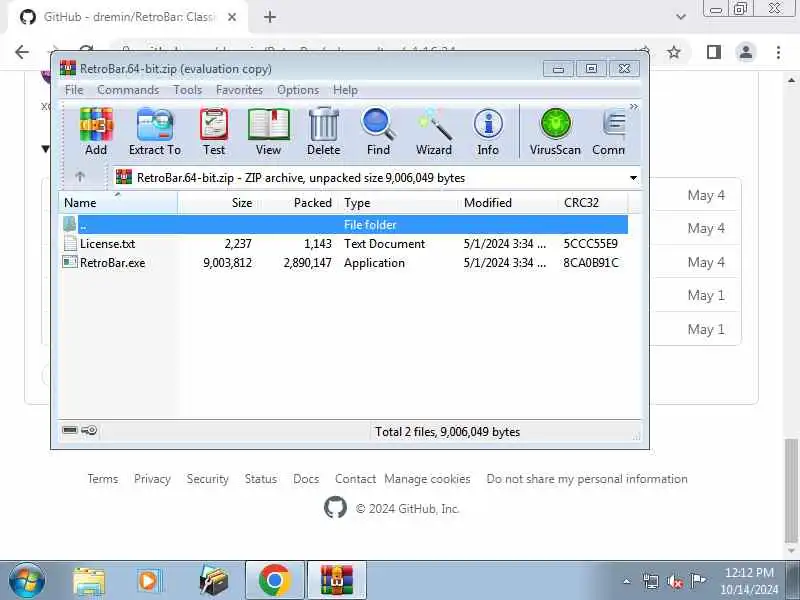Expand hidden toolbar items with the chevron
This screenshot has width=800, height=600.
tap(634, 107)
